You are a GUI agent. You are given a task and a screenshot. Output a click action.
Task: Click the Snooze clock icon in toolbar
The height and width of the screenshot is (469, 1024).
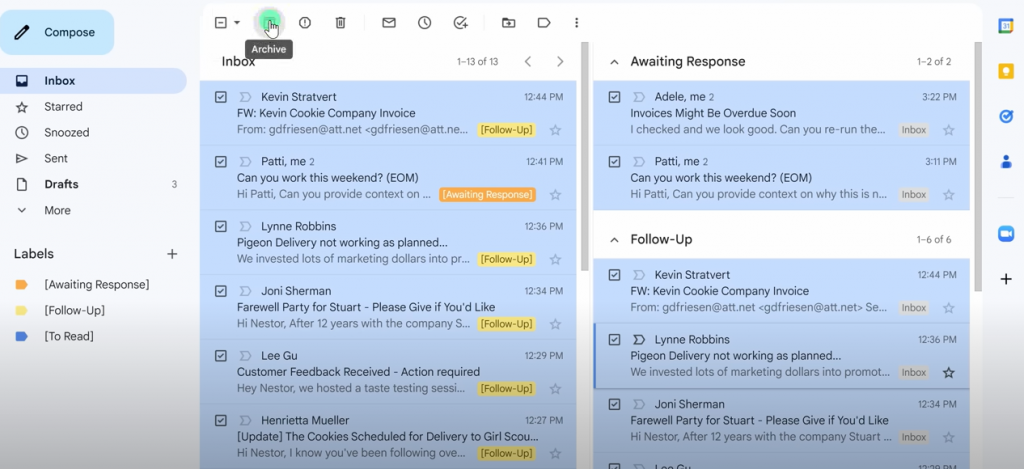(x=425, y=22)
